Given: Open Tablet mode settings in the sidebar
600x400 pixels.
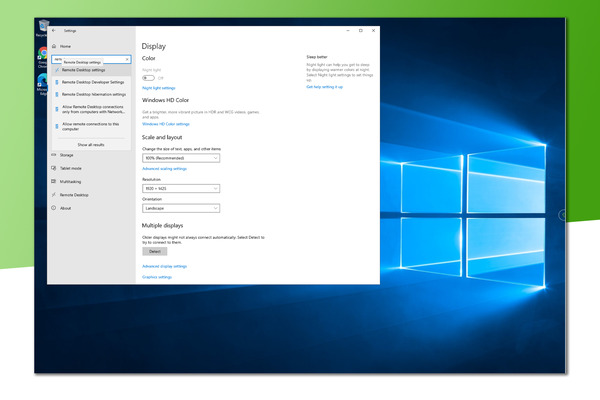Looking at the screenshot, I should click(x=71, y=168).
